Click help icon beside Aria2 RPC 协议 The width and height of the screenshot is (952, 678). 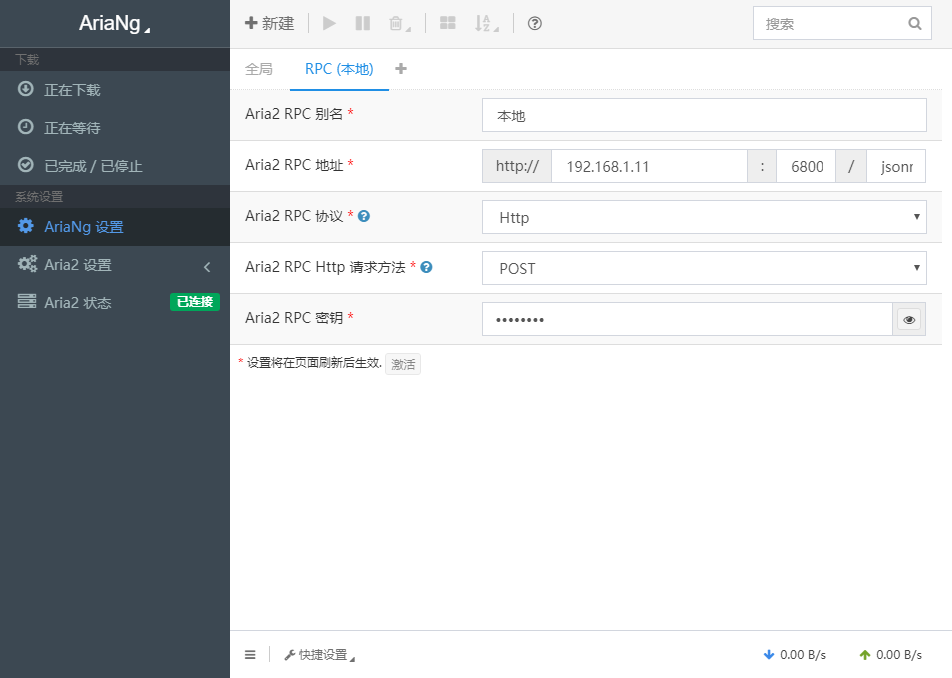pos(364,216)
